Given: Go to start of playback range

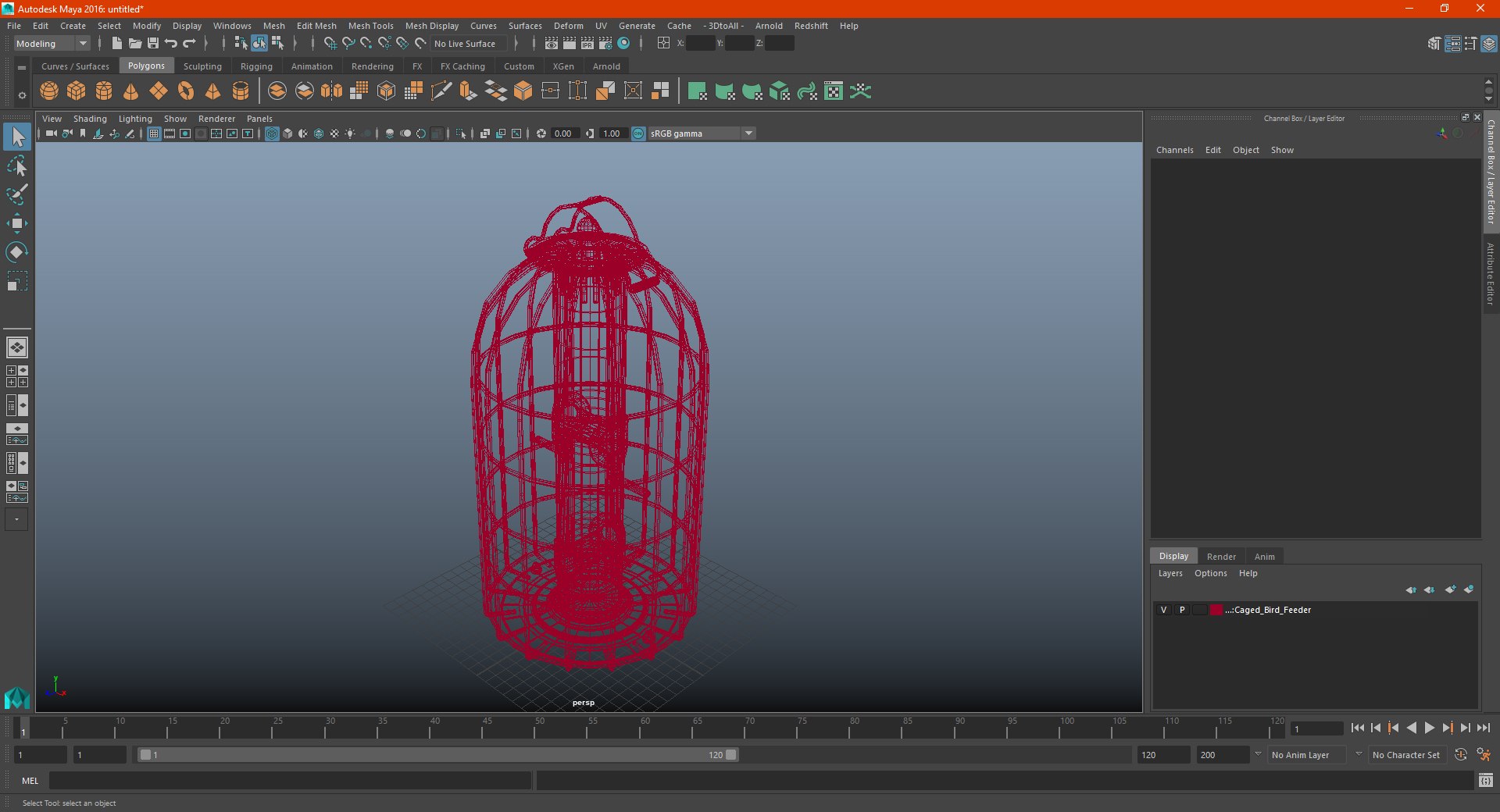Looking at the screenshot, I should coord(1357,728).
